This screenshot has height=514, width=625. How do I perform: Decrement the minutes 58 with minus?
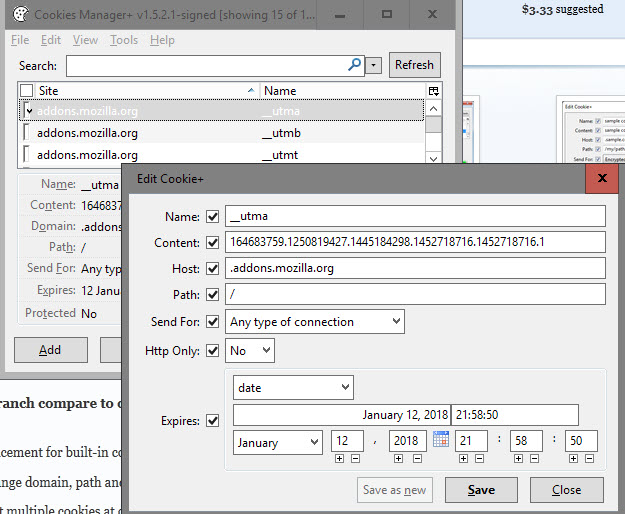click(x=535, y=459)
